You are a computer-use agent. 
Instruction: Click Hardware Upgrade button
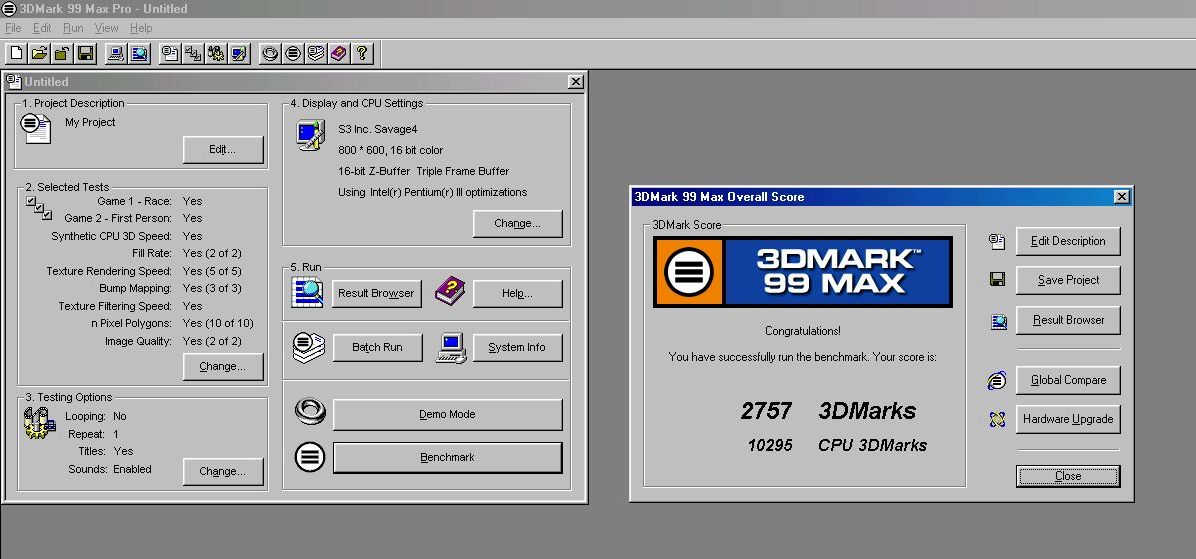click(1068, 419)
